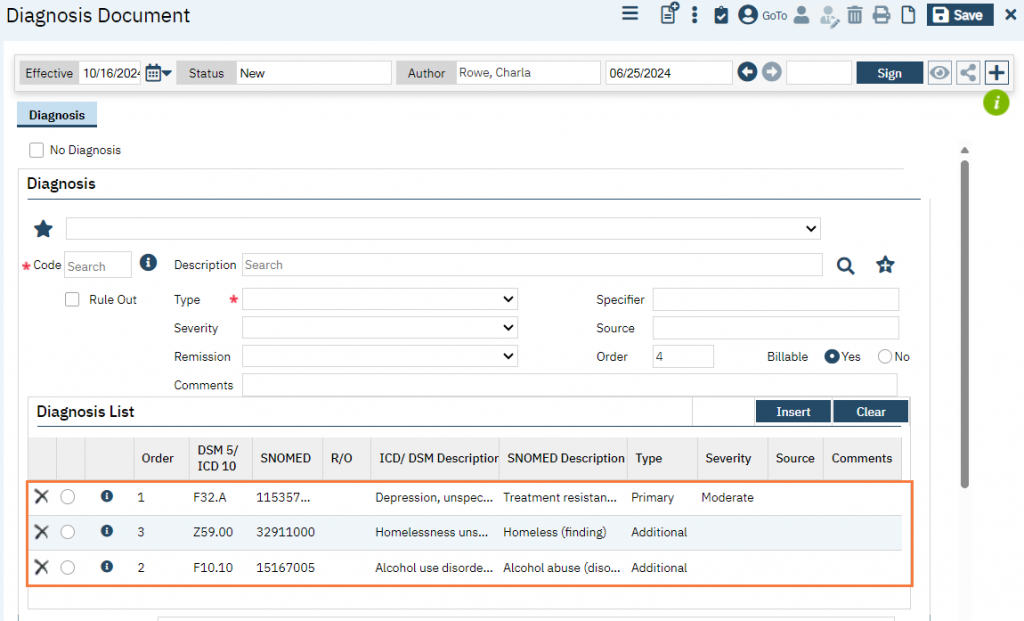Click the trash delete icon in toolbar
The height and width of the screenshot is (621, 1024).
tap(855, 15)
